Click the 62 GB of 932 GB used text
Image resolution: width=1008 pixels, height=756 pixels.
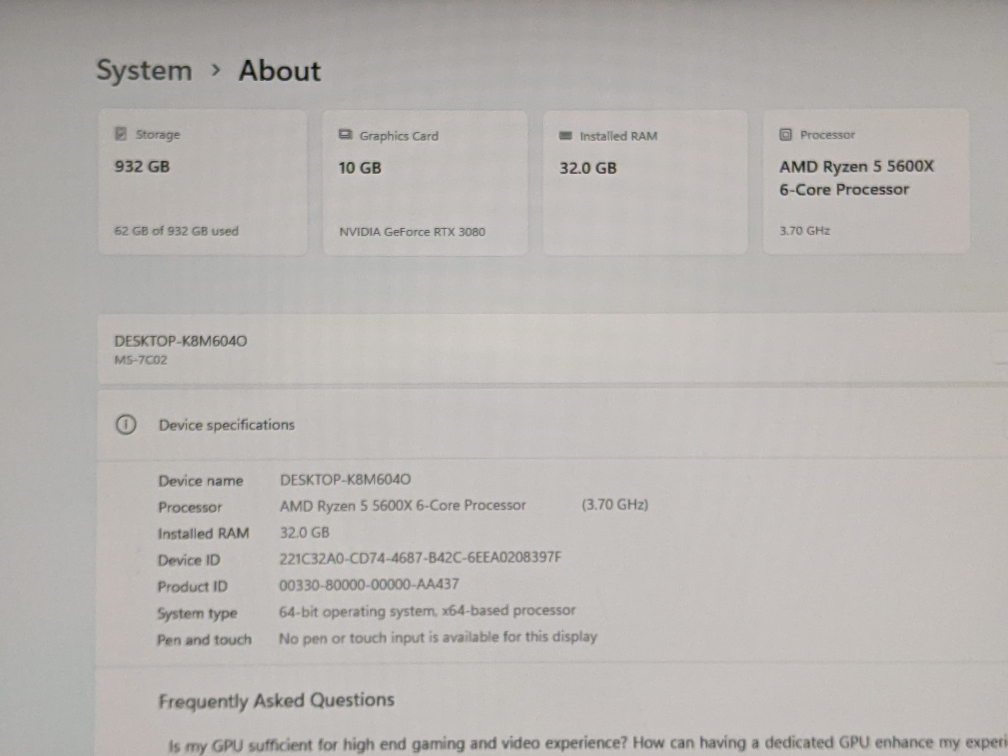point(176,231)
